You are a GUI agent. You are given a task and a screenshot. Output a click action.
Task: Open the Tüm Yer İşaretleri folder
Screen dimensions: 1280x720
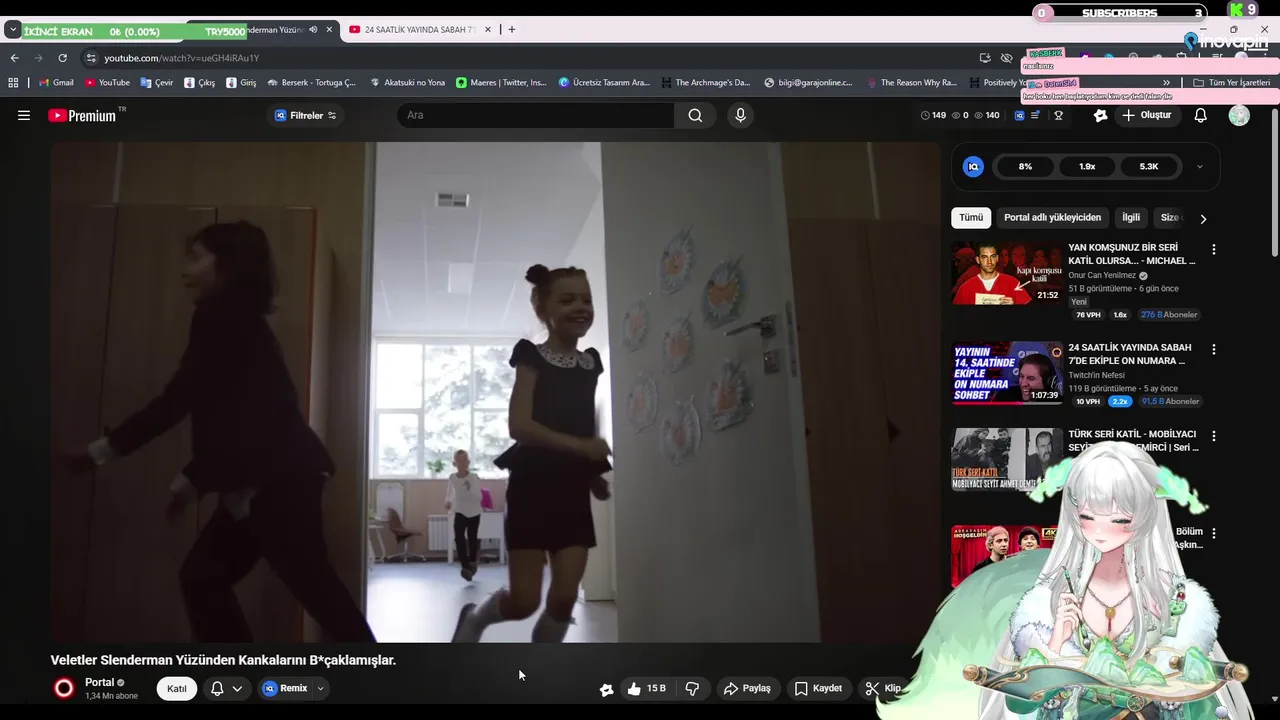[x=1232, y=83]
